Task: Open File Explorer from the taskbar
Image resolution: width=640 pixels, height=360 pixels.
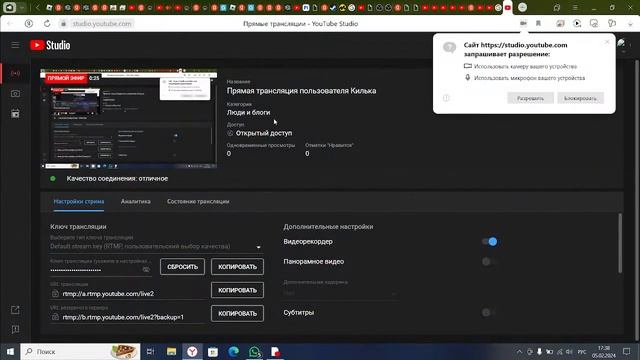Action: tap(171, 351)
